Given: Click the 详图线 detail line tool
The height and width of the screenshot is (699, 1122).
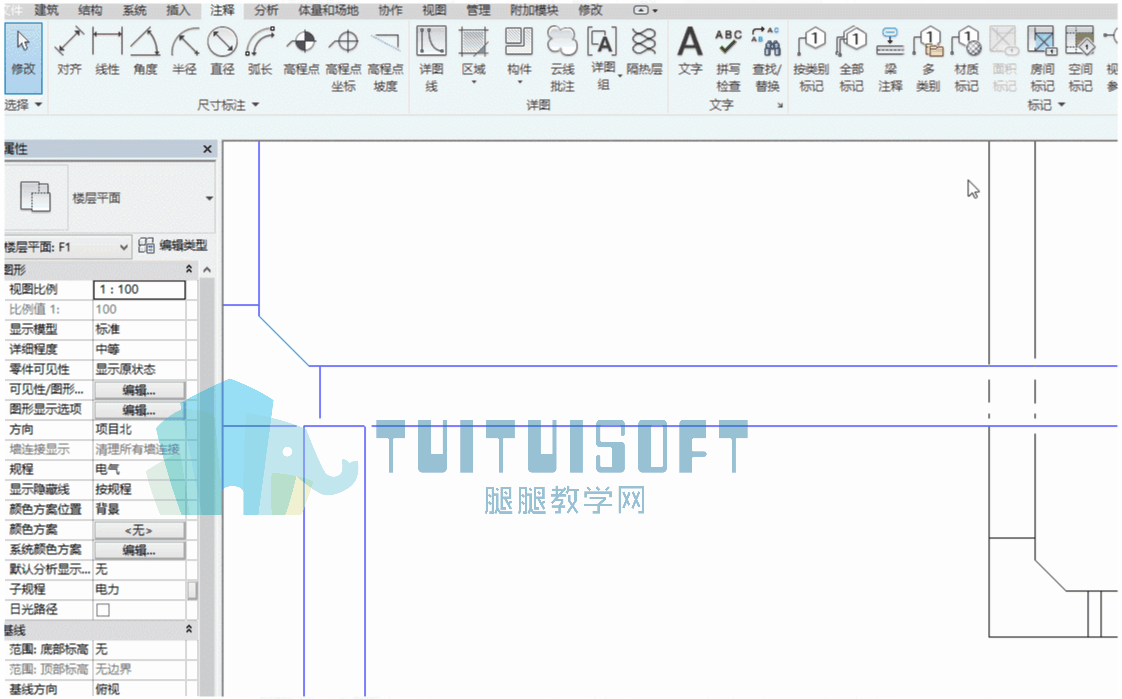Looking at the screenshot, I should pos(431,59).
